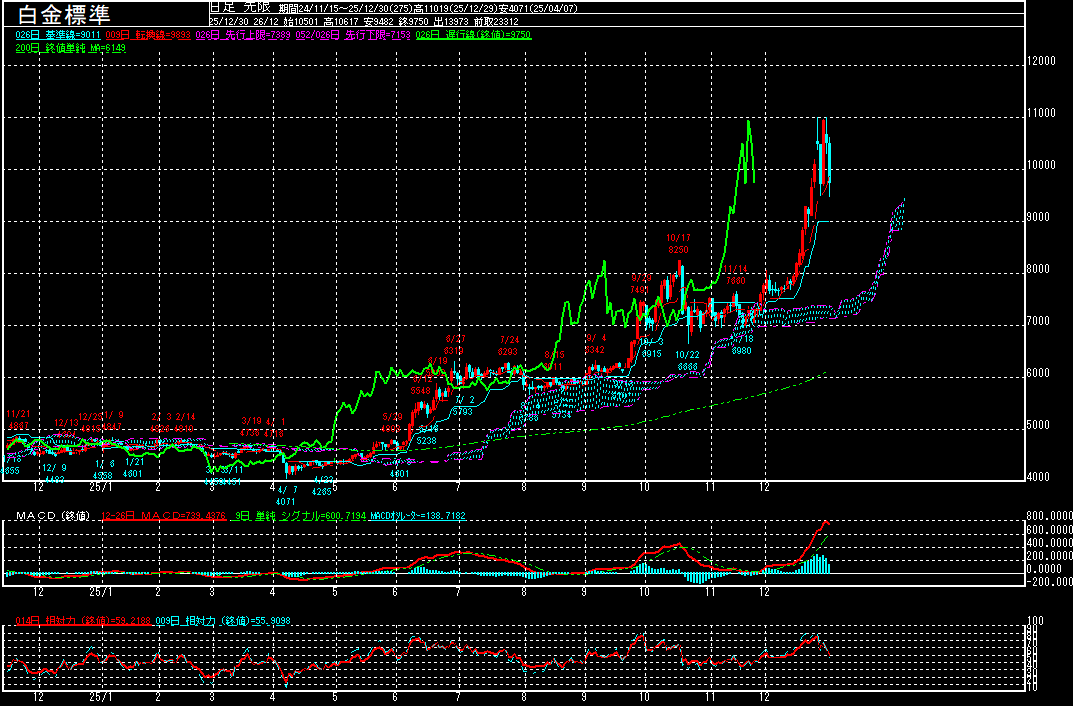Click the 先行上限 legend entry
The image size is (1080, 706).
pos(241,34)
